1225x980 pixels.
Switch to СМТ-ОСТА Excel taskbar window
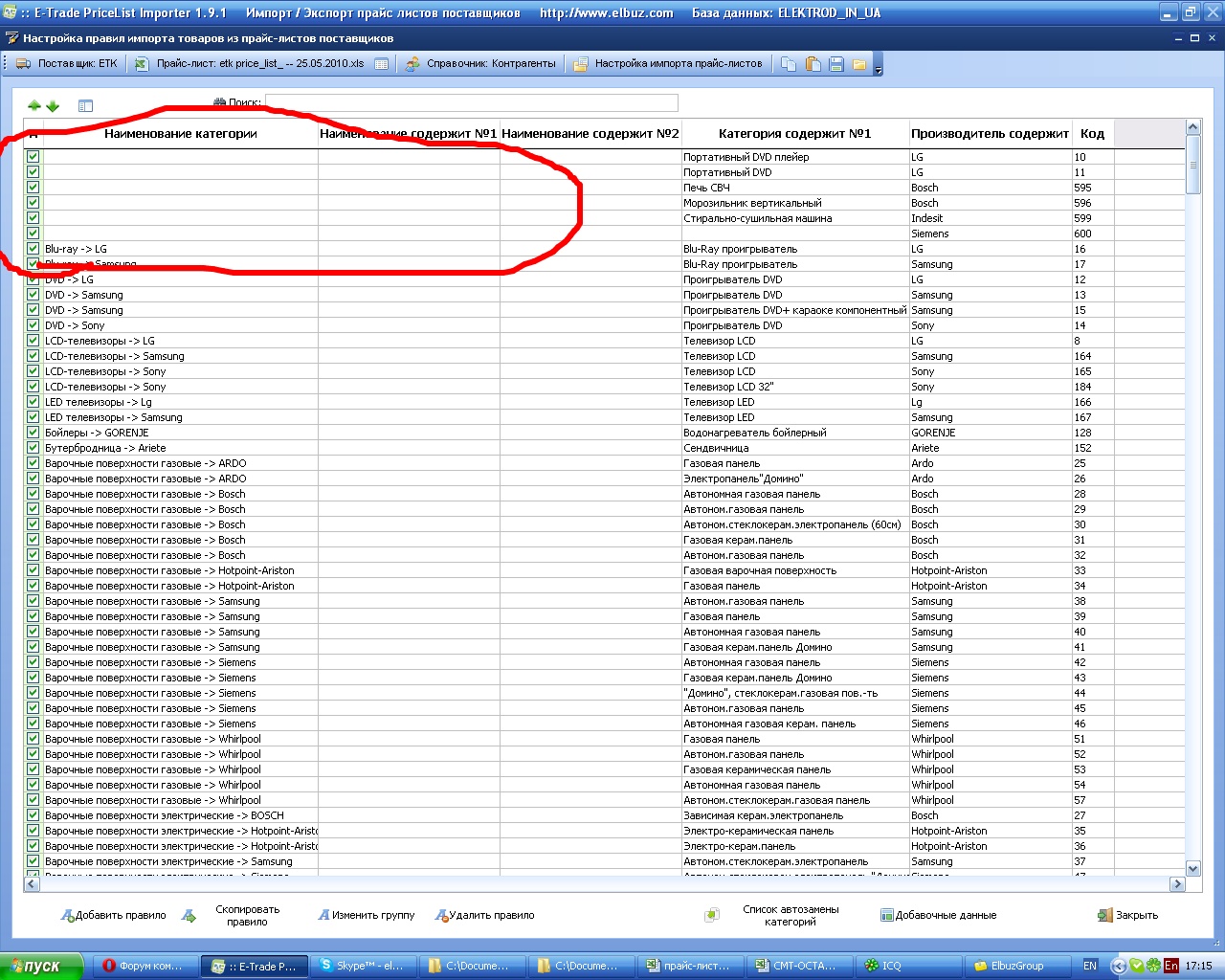[799, 966]
